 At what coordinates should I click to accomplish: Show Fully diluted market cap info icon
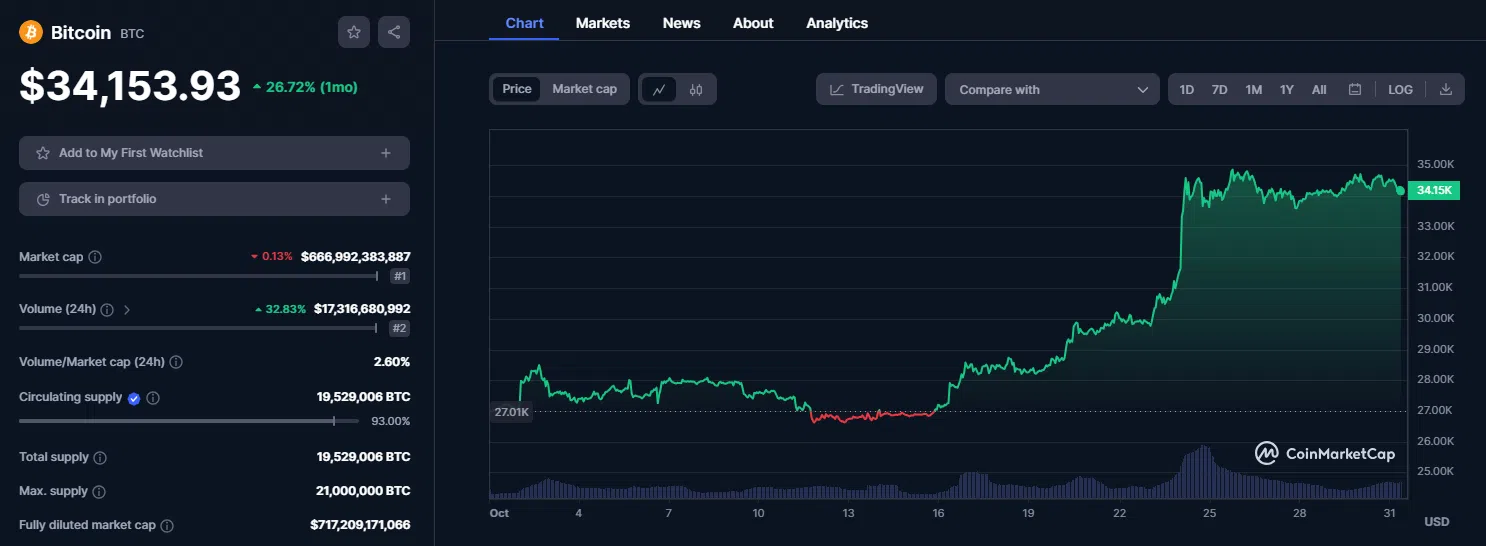[x=167, y=525]
